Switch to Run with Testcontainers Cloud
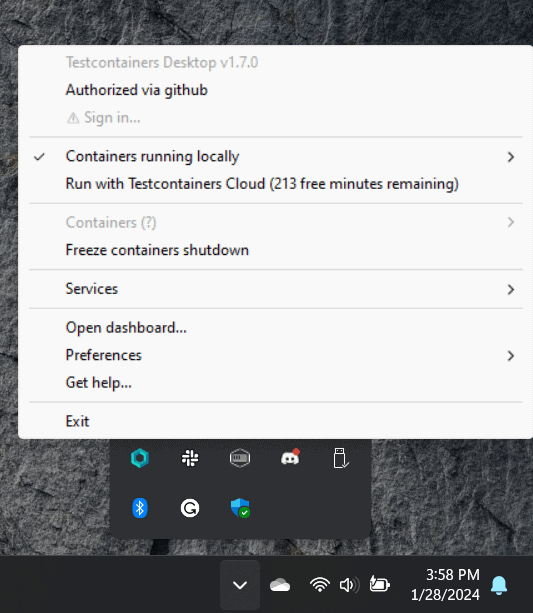533x613 pixels. point(276,184)
